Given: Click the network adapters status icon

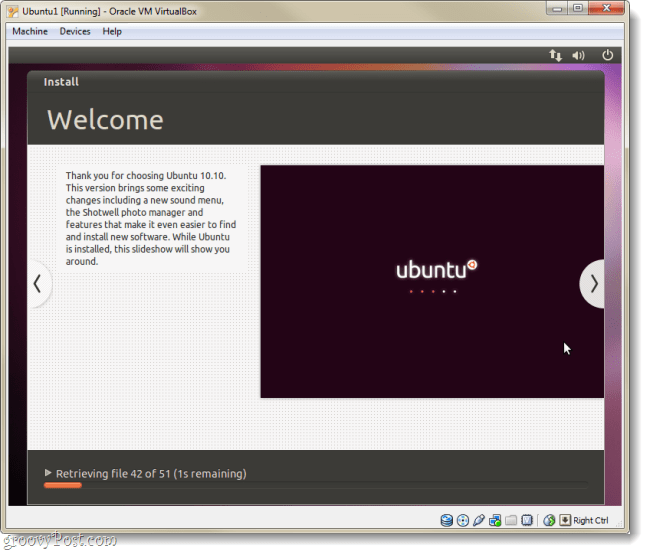Looking at the screenshot, I should (x=495, y=520).
